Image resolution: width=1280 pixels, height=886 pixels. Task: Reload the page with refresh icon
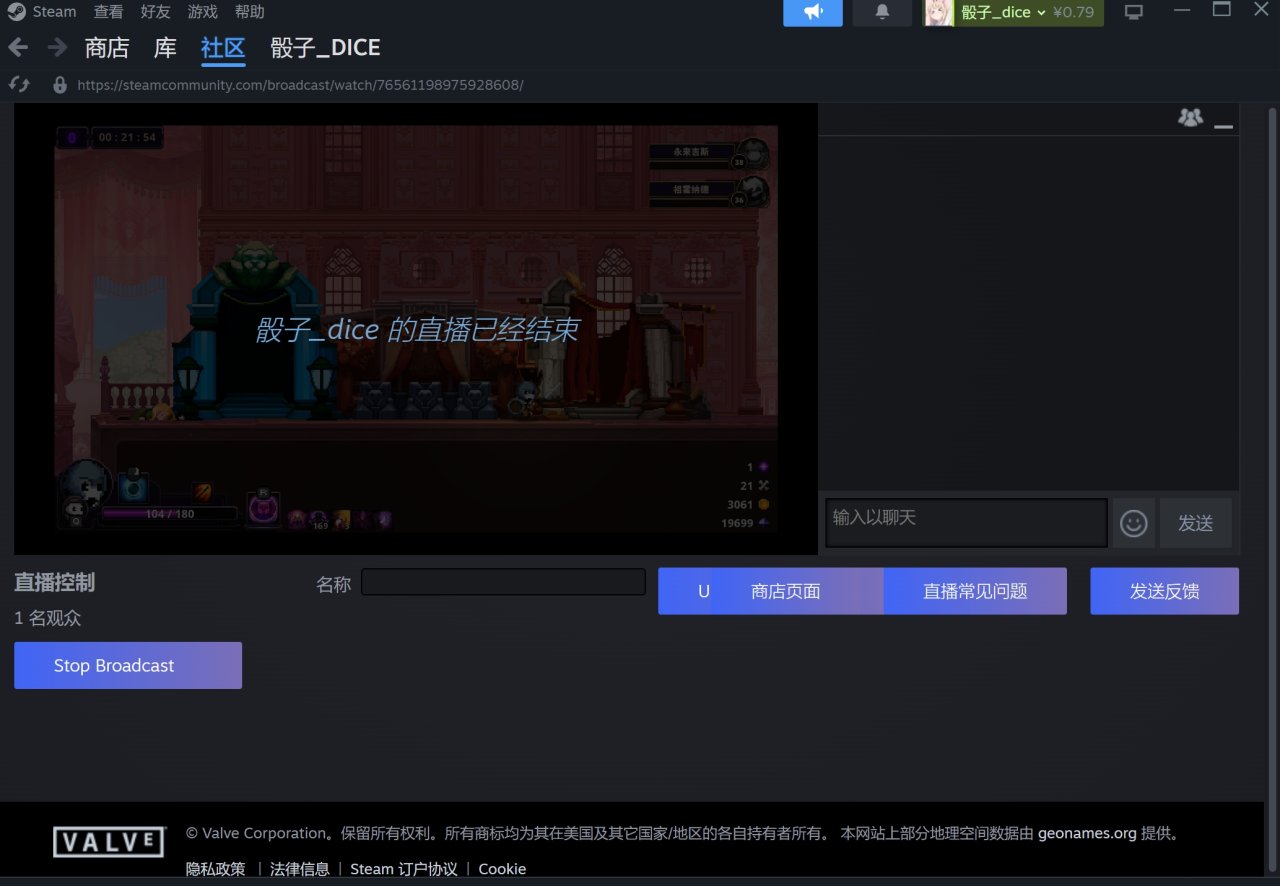(18, 85)
